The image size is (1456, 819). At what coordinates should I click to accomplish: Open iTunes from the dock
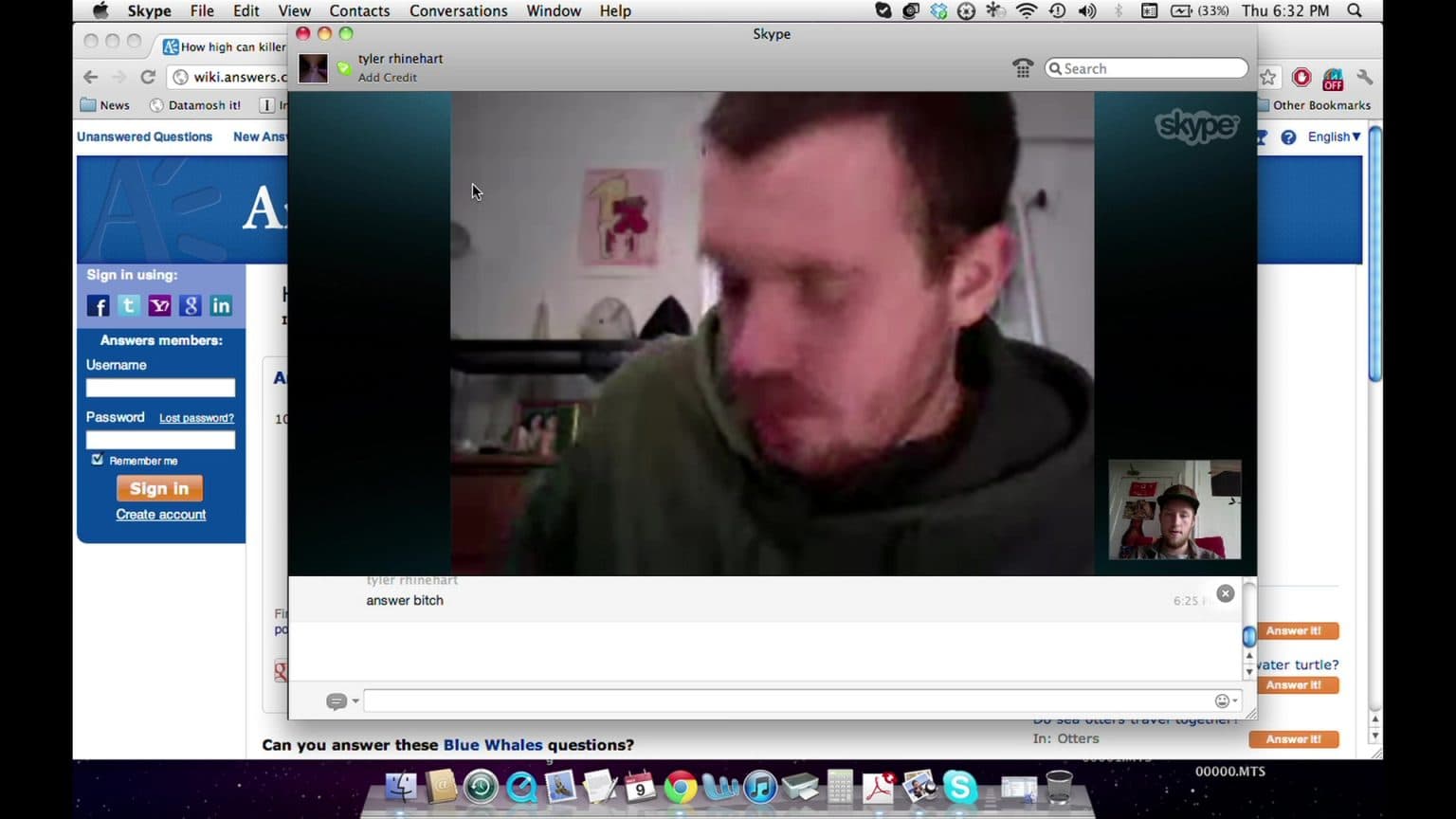[759, 787]
